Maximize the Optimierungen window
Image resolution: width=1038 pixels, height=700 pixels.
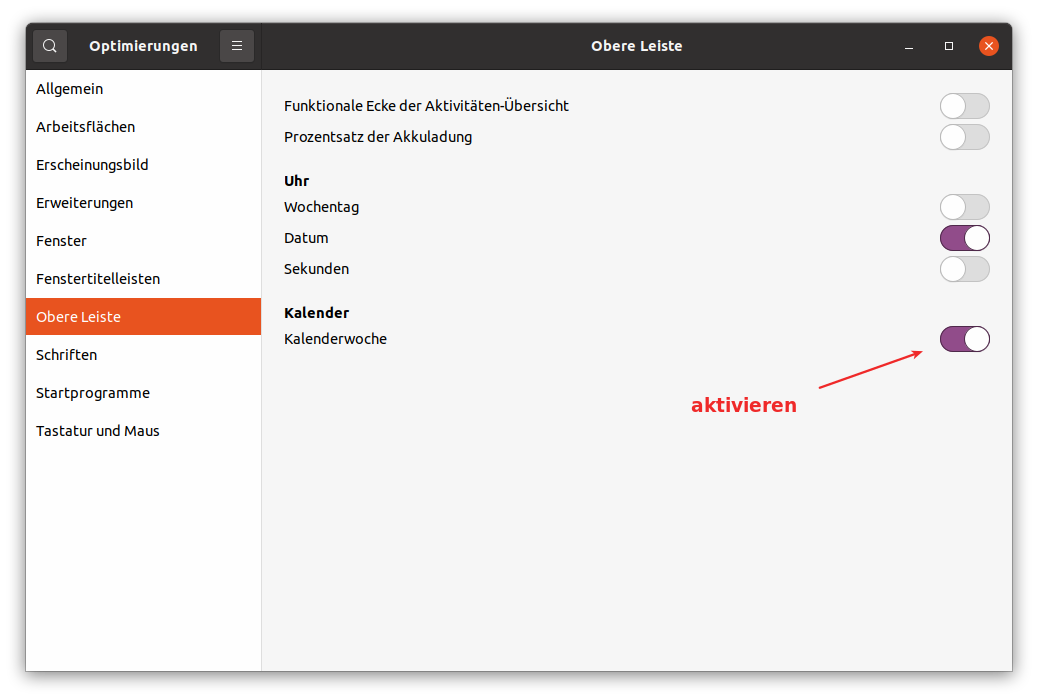pos(949,46)
